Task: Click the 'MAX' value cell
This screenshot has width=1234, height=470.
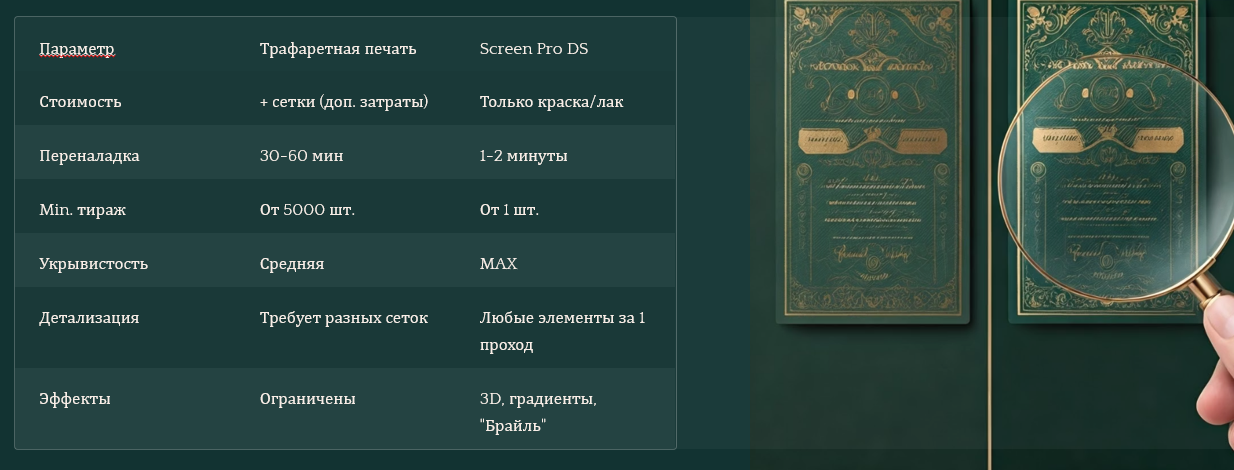Action: tap(498, 264)
